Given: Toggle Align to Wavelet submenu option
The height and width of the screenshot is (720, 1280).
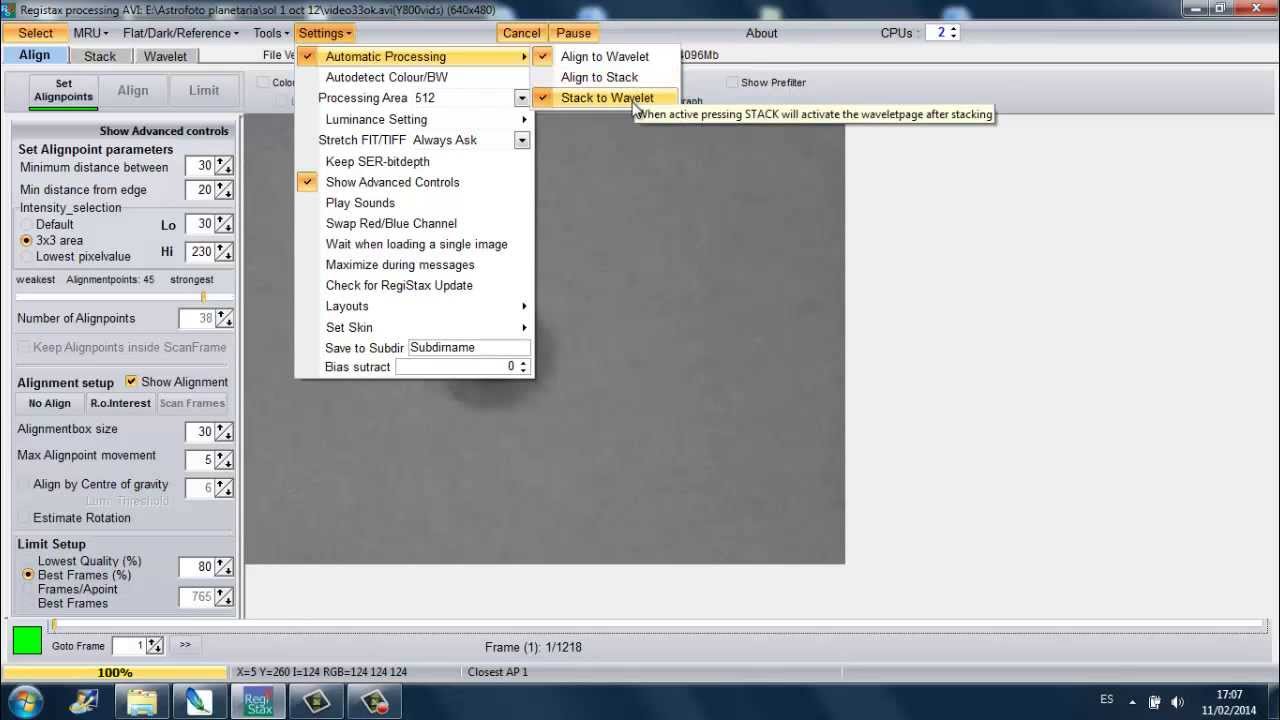Looking at the screenshot, I should point(606,56).
